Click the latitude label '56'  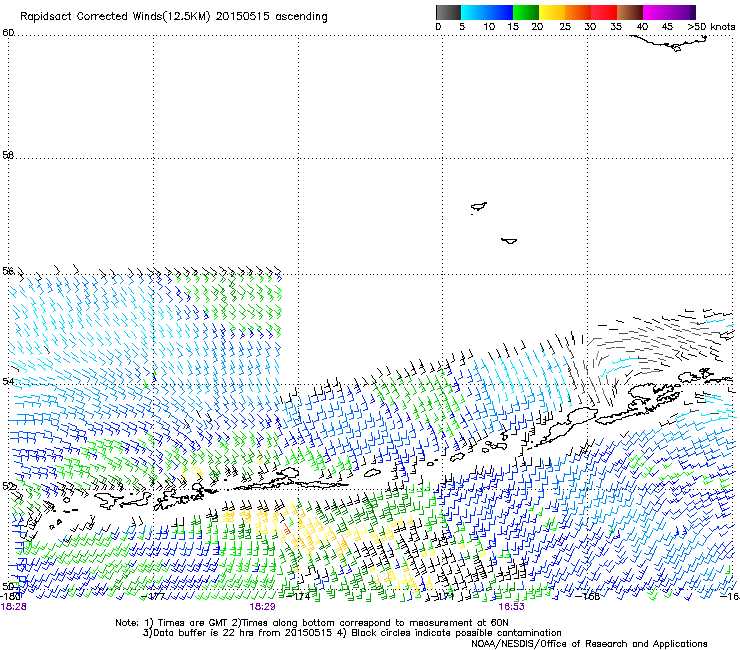pos(8,271)
